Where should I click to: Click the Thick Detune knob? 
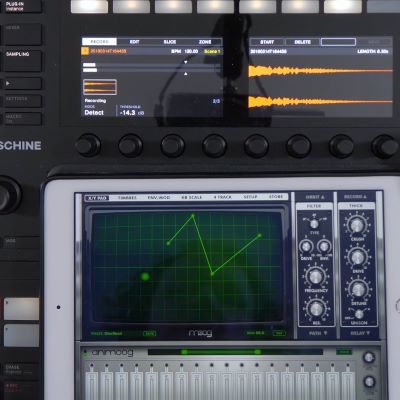(x=358, y=289)
